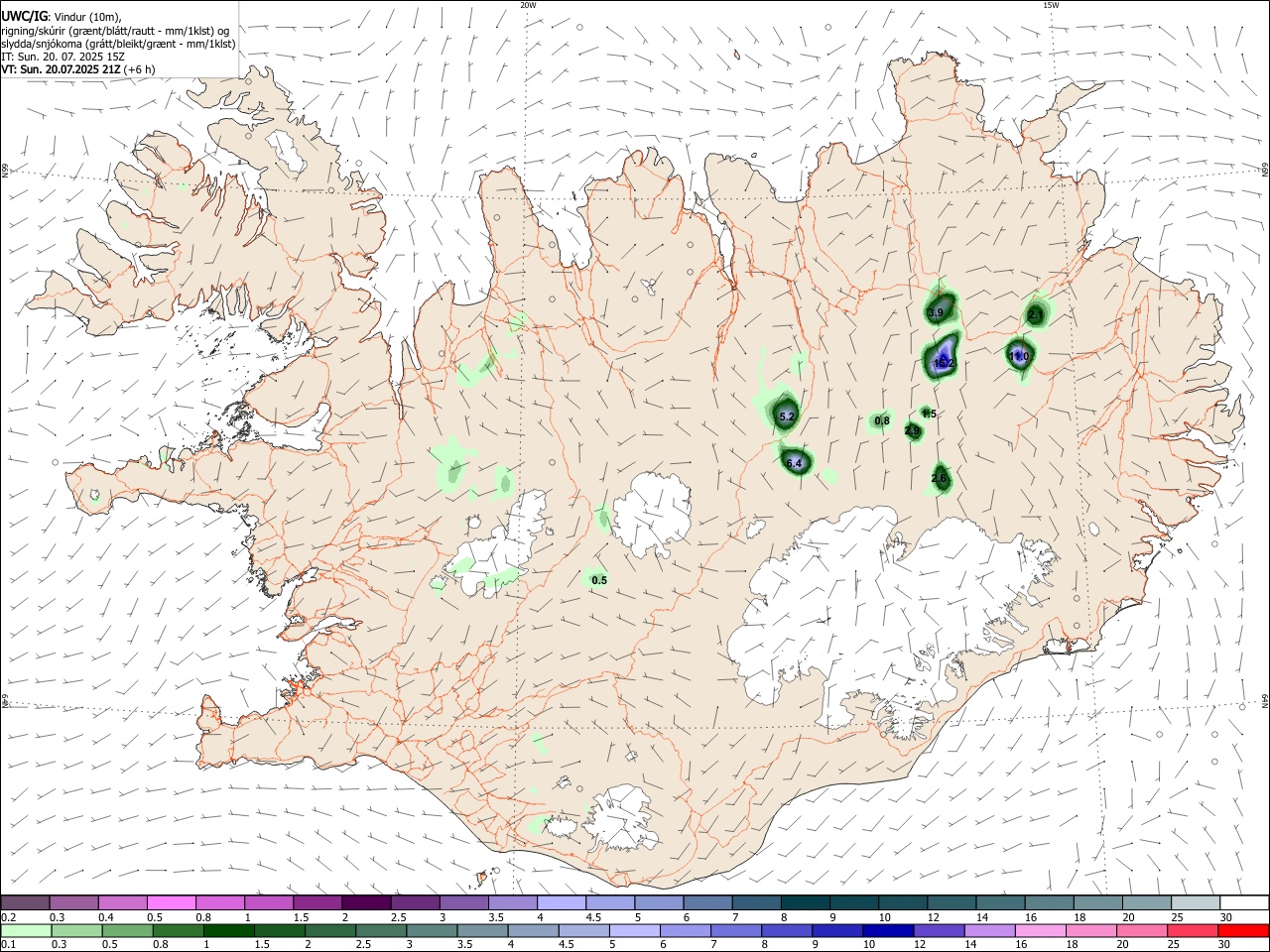Click the 15W longitude label
The height and width of the screenshot is (952, 1270).
pos(1051,5)
